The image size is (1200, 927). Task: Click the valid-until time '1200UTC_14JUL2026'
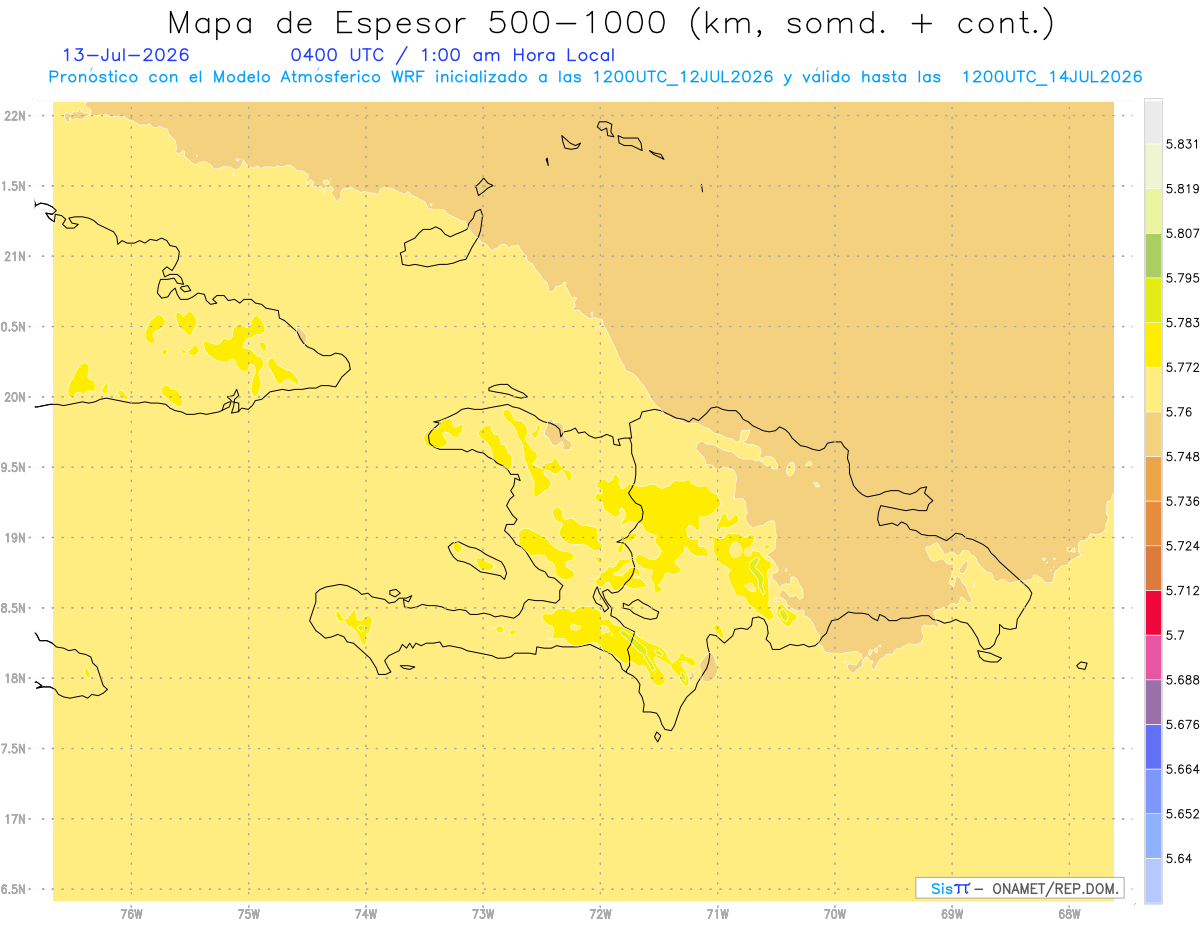[1052, 77]
